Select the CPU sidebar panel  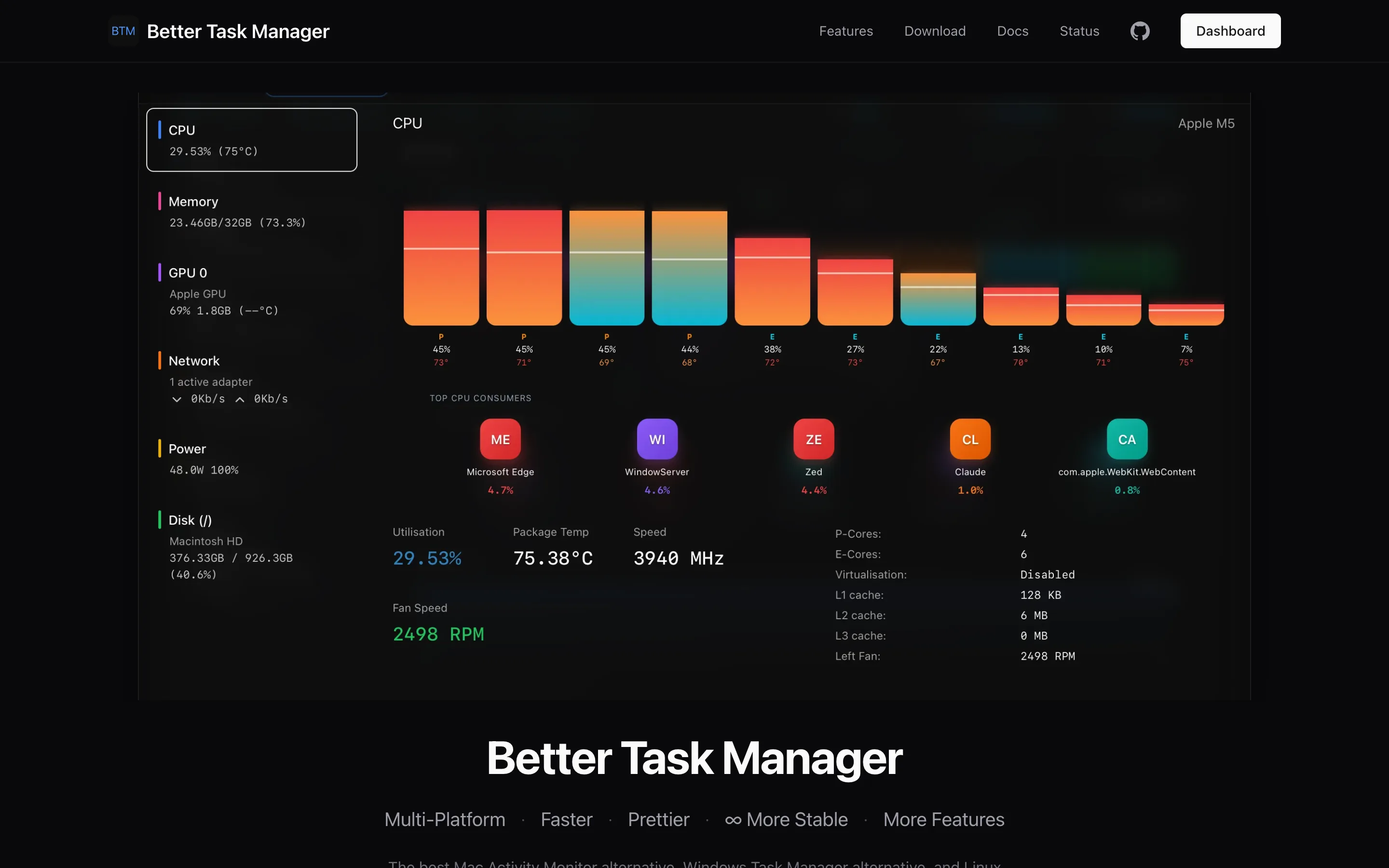[x=251, y=139]
